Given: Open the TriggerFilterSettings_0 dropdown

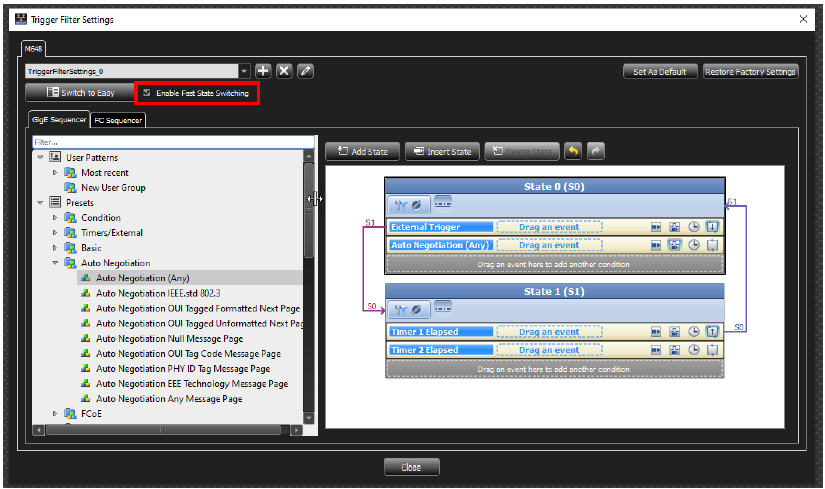Looking at the screenshot, I should point(245,71).
